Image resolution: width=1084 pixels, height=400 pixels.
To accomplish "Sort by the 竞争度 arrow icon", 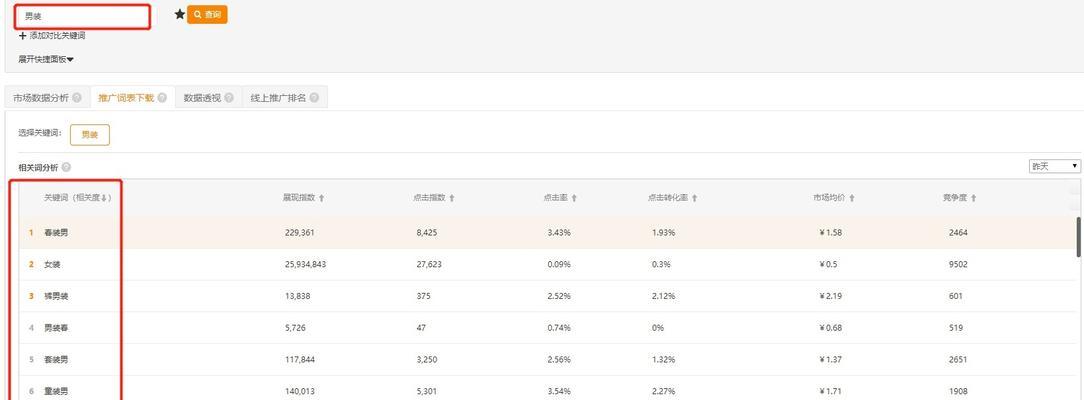I will click(973, 198).
